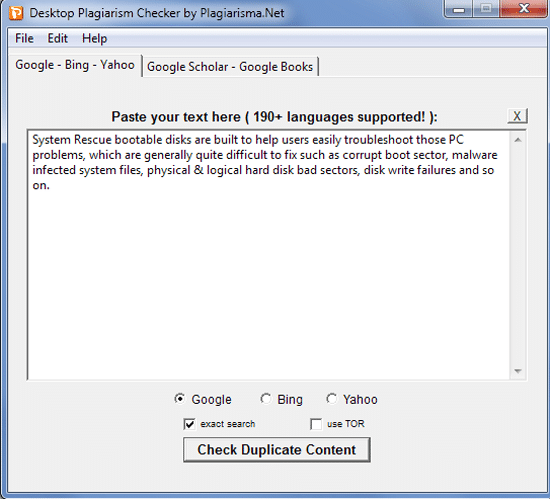Image resolution: width=550 pixels, height=499 pixels.
Task: Select the Google radio button
Action: pos(180,399)
